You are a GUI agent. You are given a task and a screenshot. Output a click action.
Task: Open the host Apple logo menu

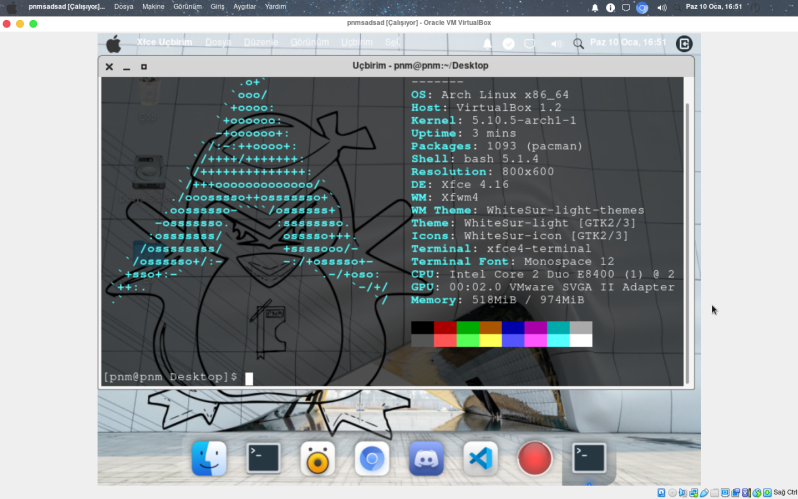11,7
